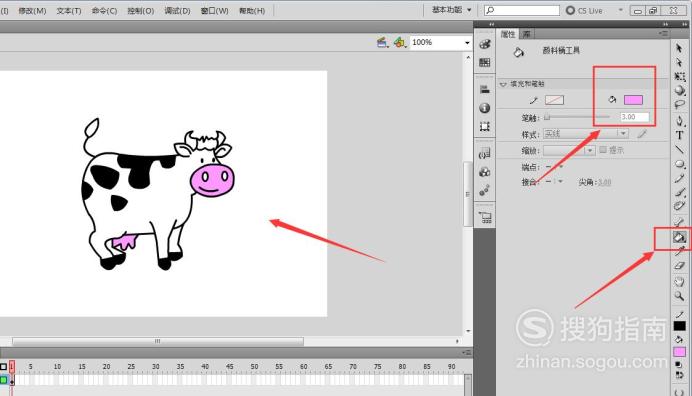Select the Zoom magnifier tool

679,296
